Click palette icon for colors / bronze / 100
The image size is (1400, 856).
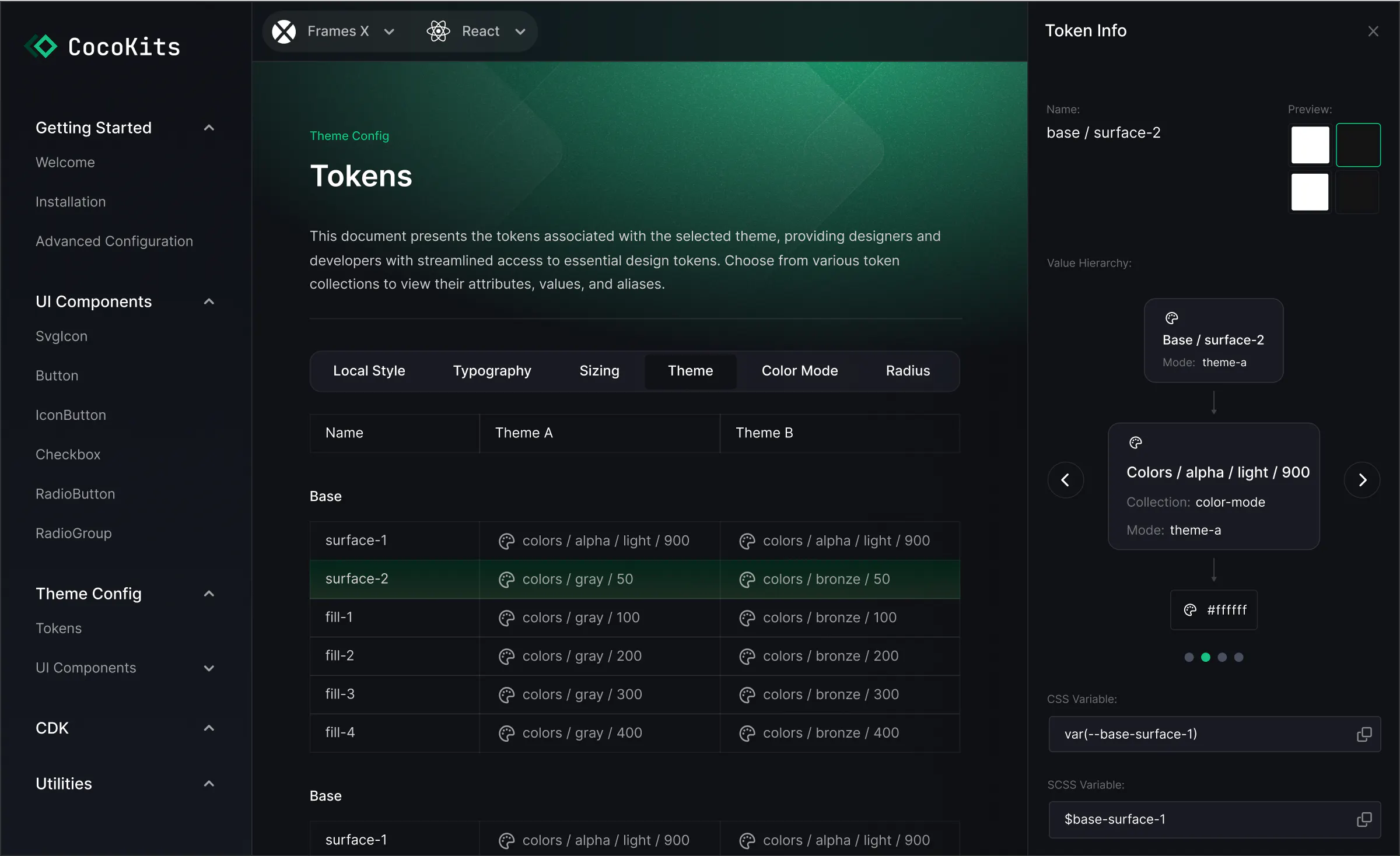point(747,618)
